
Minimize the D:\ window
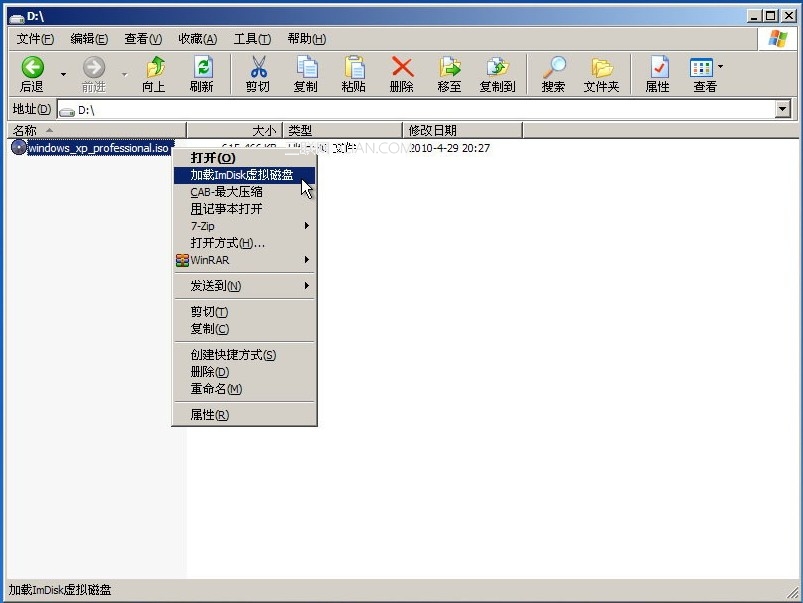[x=753, y=16]
